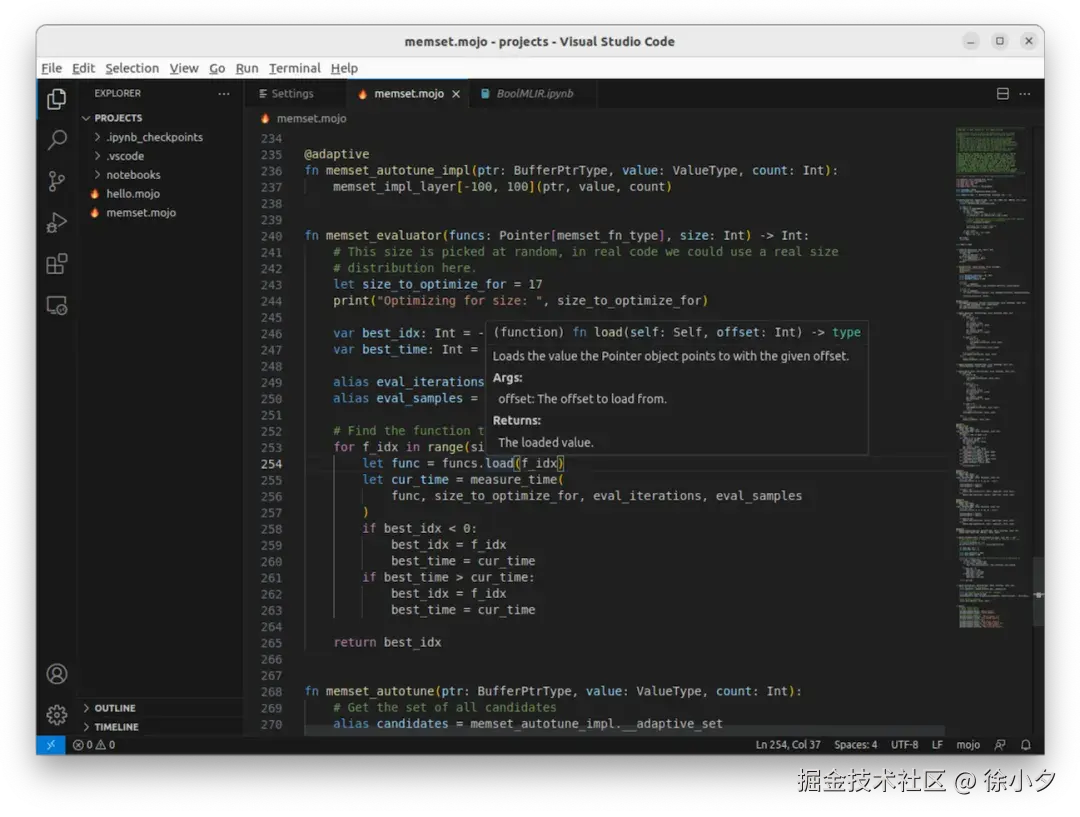Open the Explorer view in activity bar
The image size is (1080, 817).
pyautogui.click(x=56, y=99)
